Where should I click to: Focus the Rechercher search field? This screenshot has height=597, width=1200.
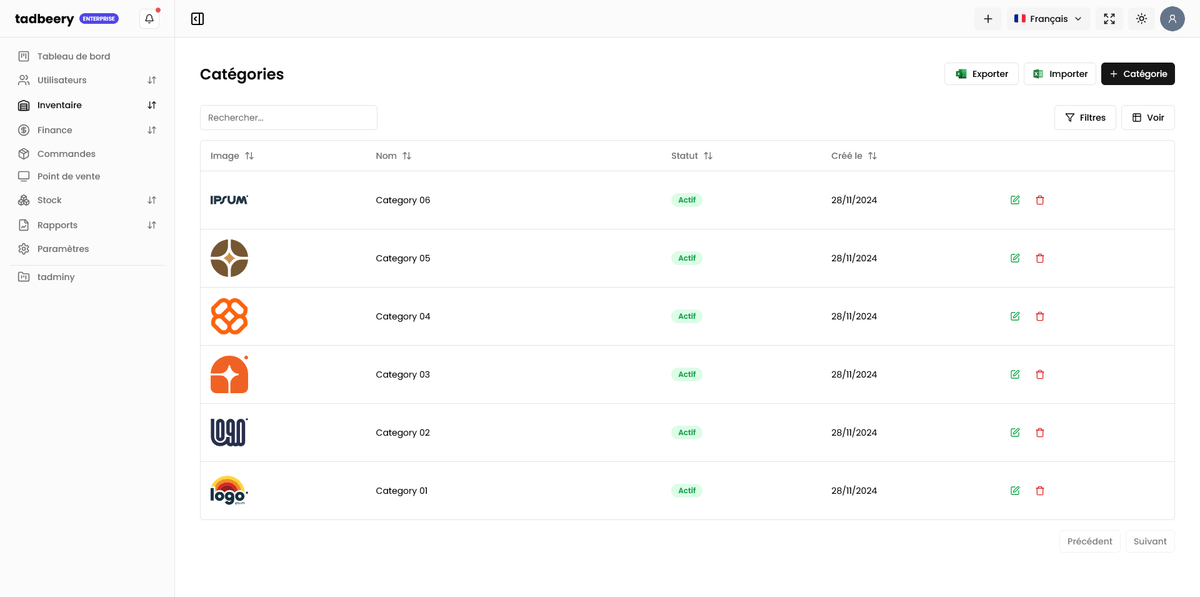[x=288, y=118]
